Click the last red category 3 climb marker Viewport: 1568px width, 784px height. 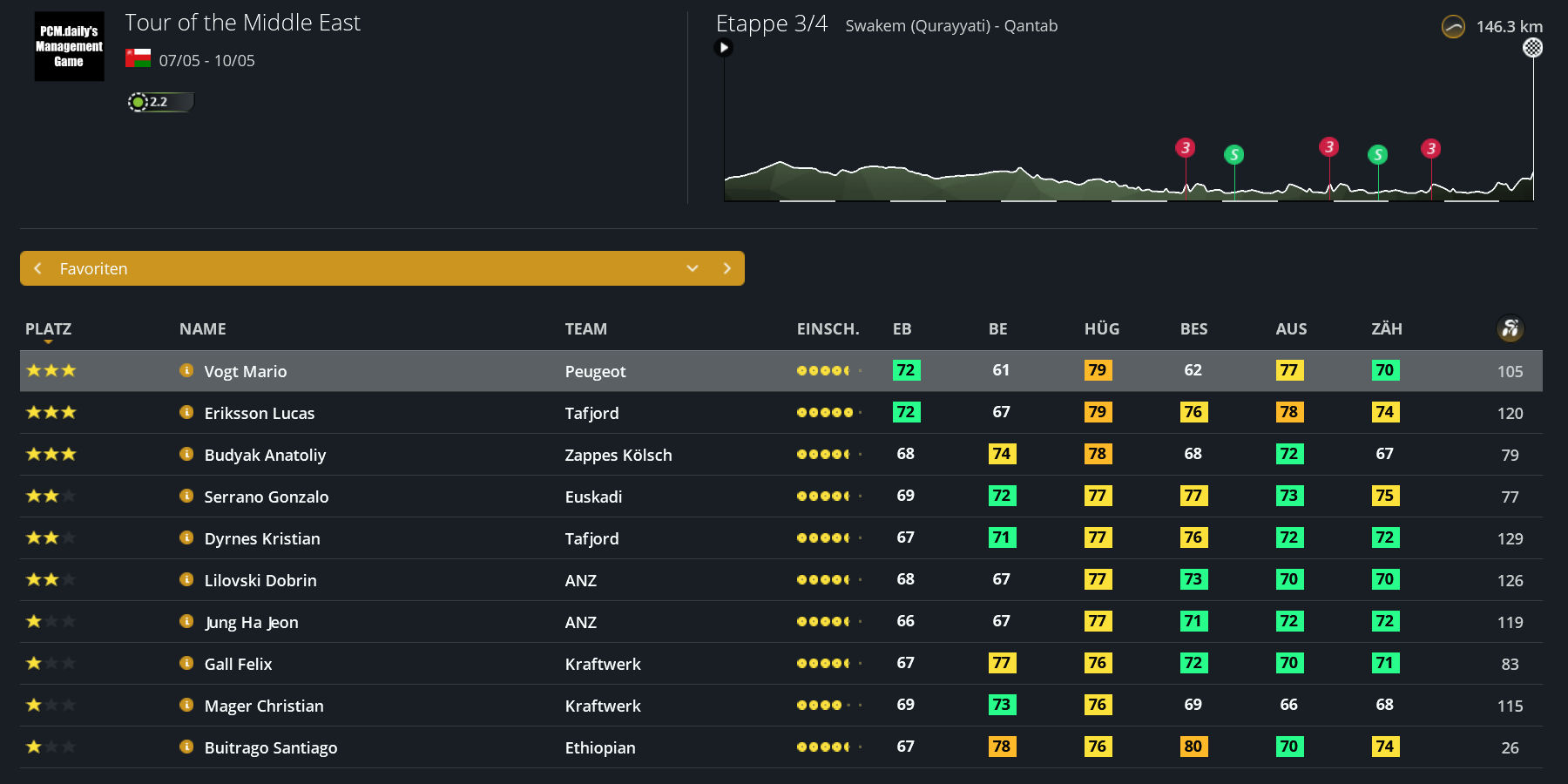(x=1430, y=149)
